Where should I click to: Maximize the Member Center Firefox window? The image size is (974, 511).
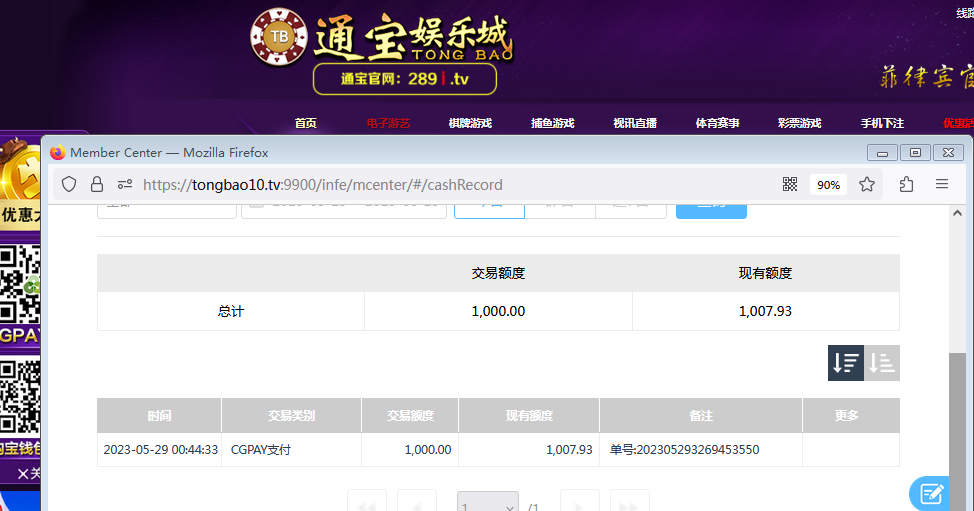[915, 153]
